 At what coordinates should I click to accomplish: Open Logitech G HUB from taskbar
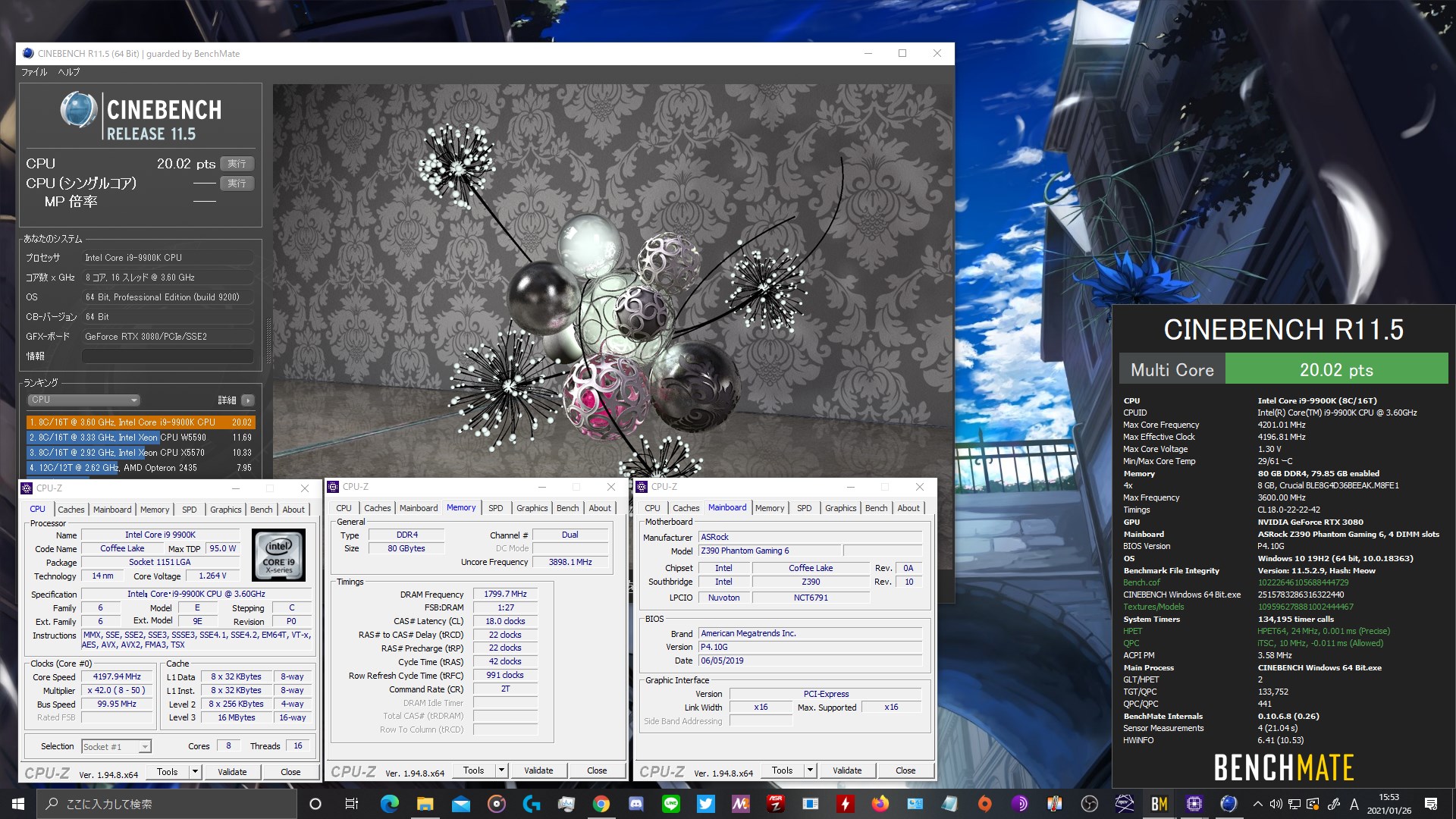point(531,804)
